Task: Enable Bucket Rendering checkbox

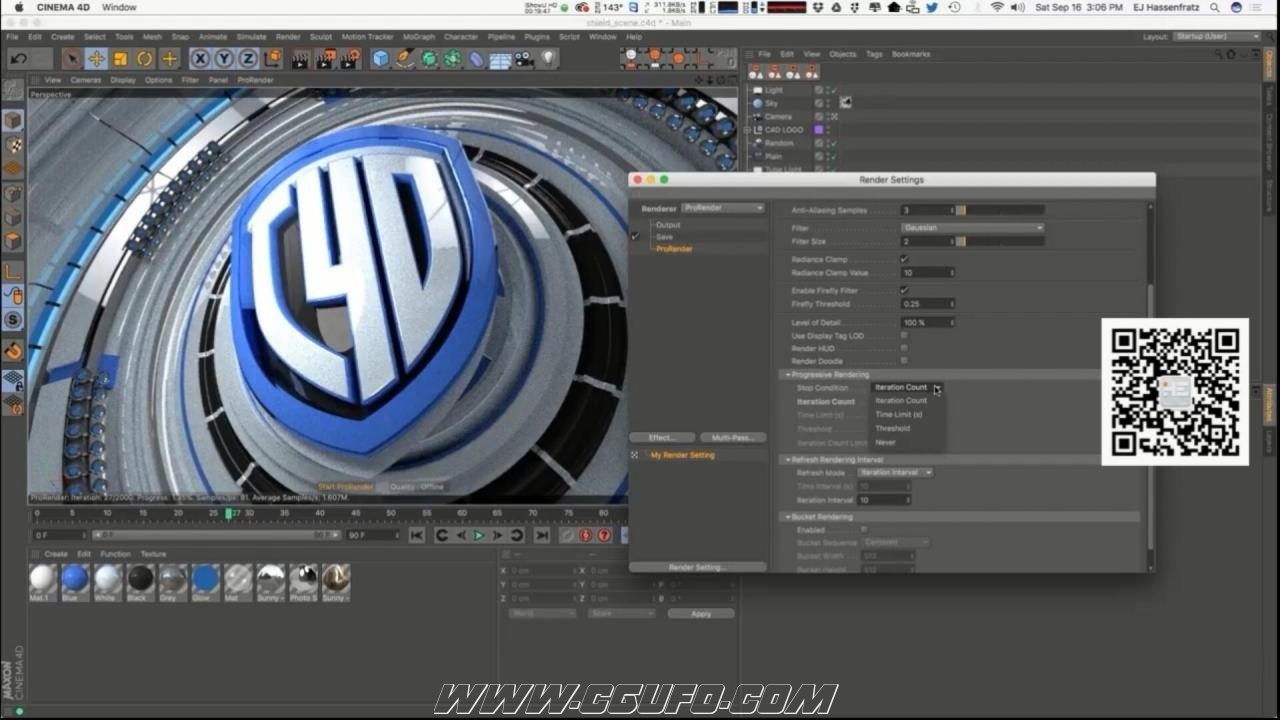Action: [x=863, y=530]
